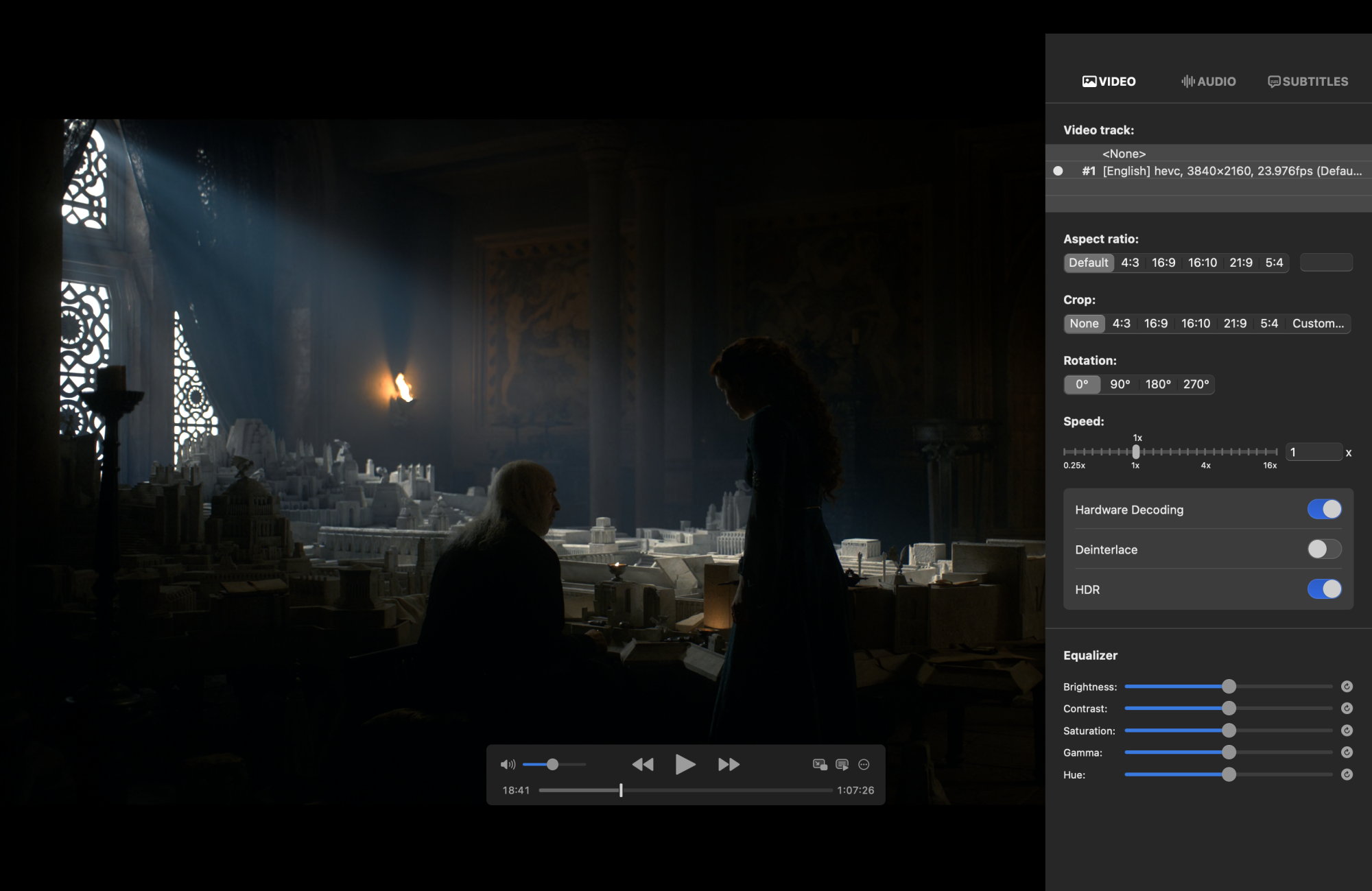Image resolution: width=1372 pixels, height=891 pixels.
Task: Choose Custom... crop option
Action: point(1318,324)
